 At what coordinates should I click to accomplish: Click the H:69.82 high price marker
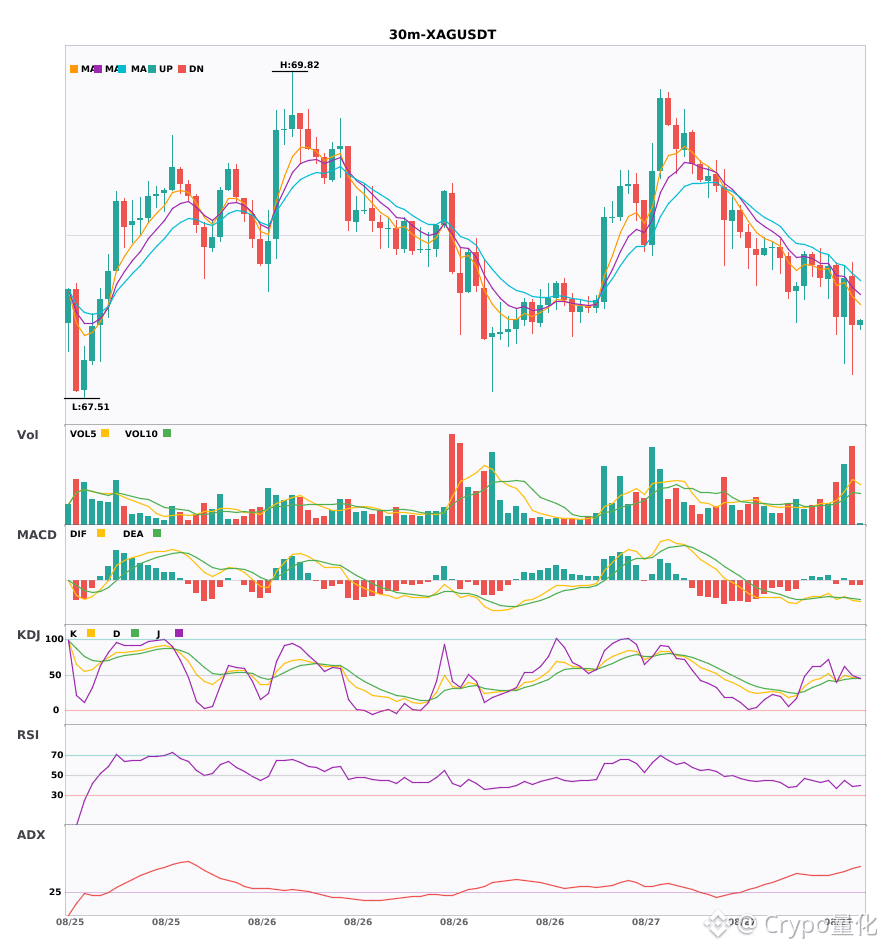[299, 65]
